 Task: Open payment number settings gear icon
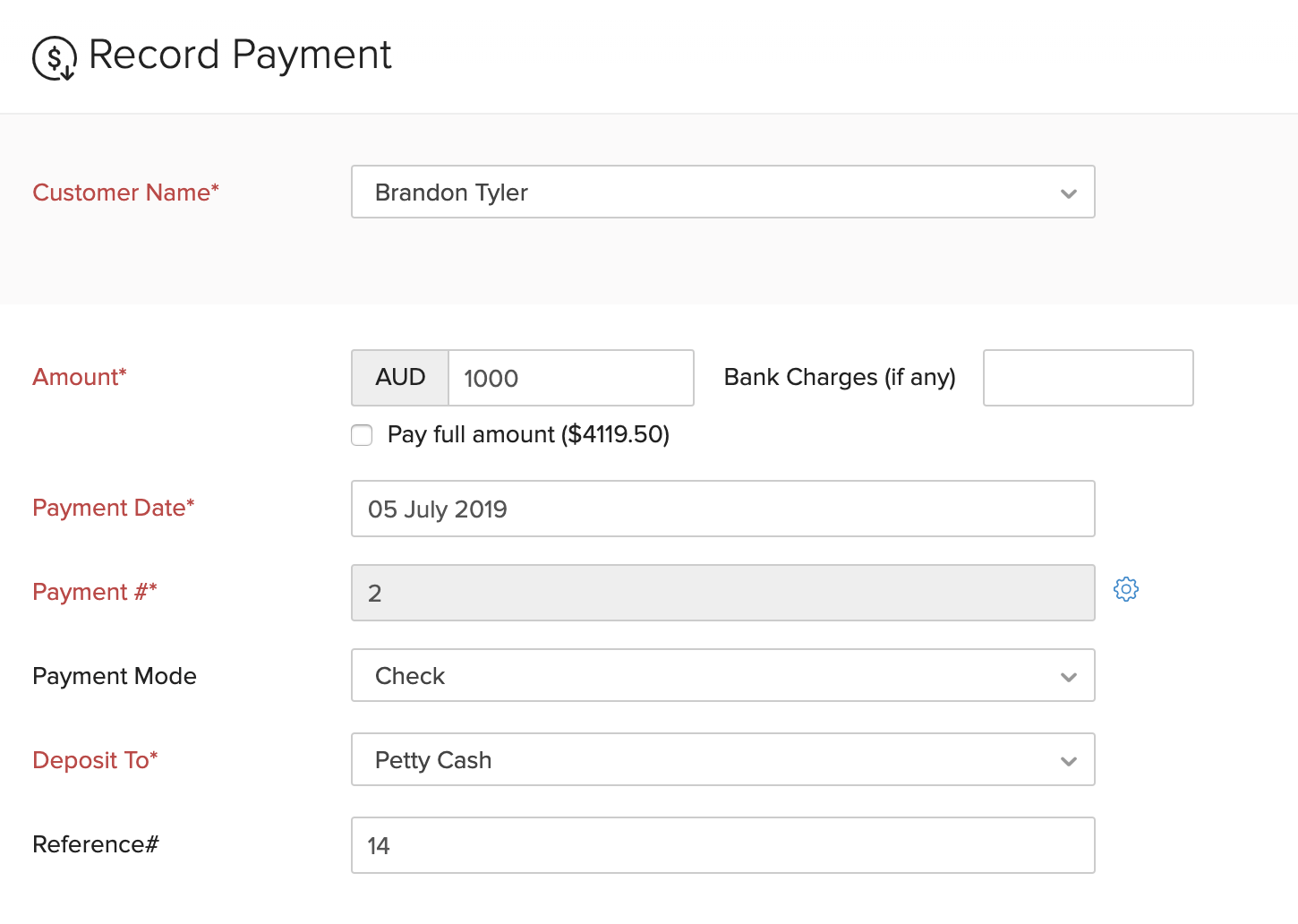point(1126,589)
